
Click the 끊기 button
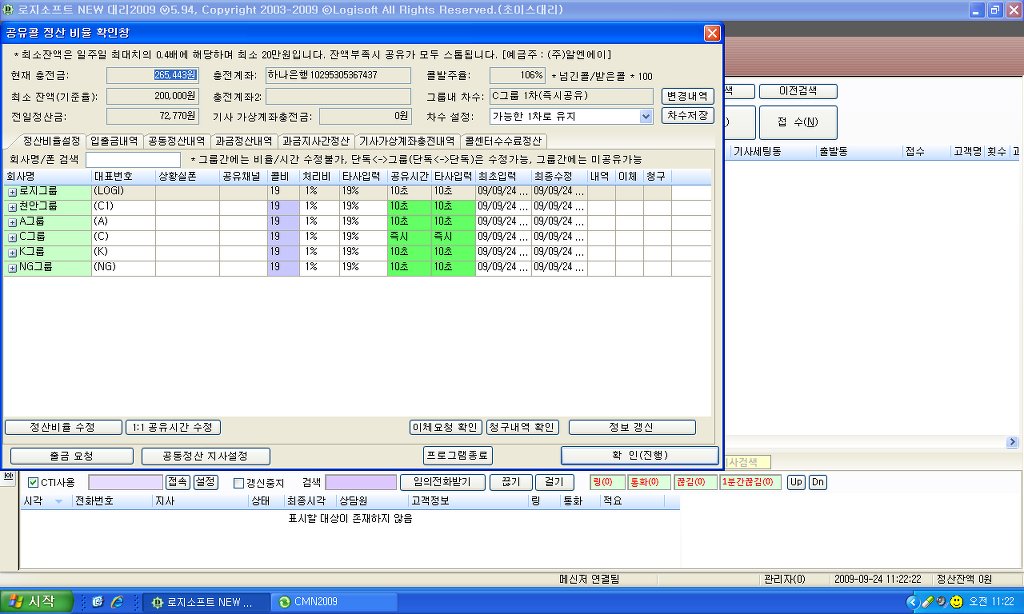tap(510, 482)
